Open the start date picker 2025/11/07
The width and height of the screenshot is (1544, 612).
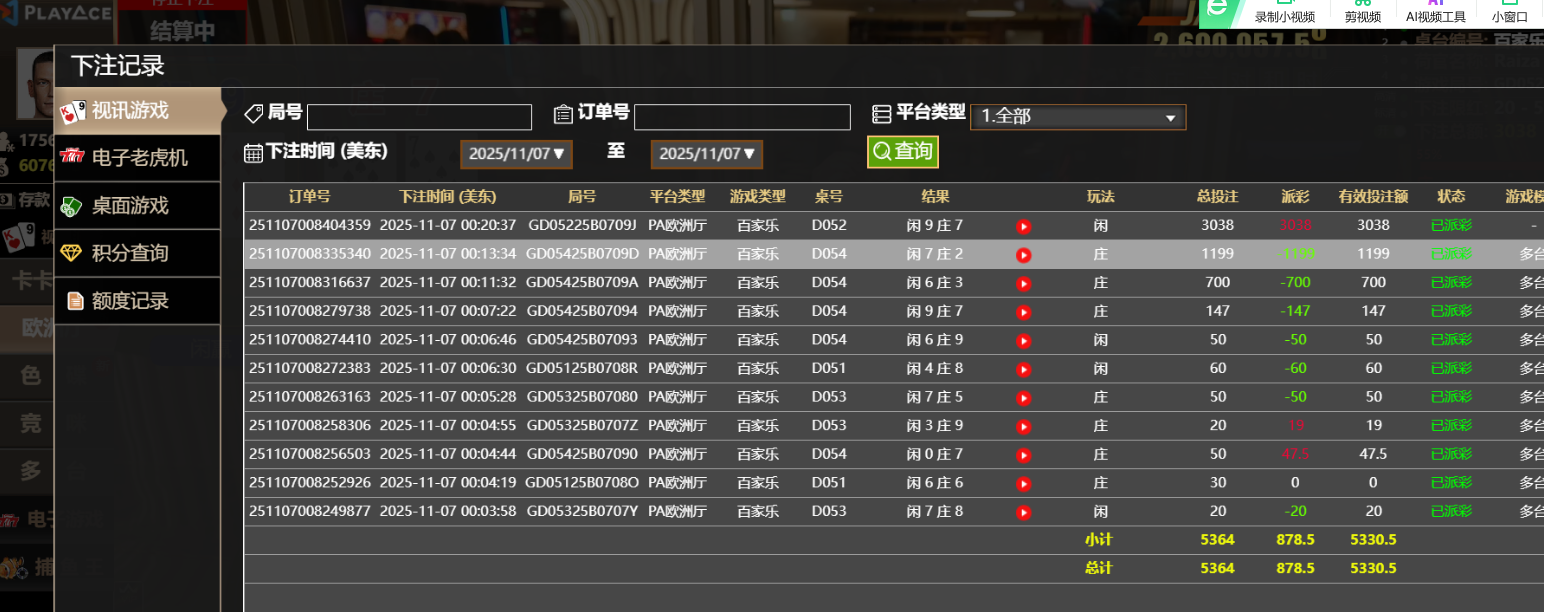coord(516,154)
